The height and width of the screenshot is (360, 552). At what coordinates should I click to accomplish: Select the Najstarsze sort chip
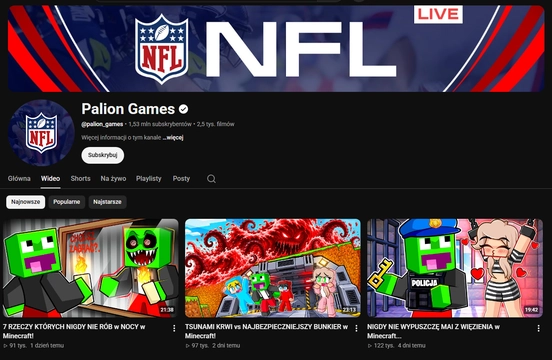click(107, 202)
